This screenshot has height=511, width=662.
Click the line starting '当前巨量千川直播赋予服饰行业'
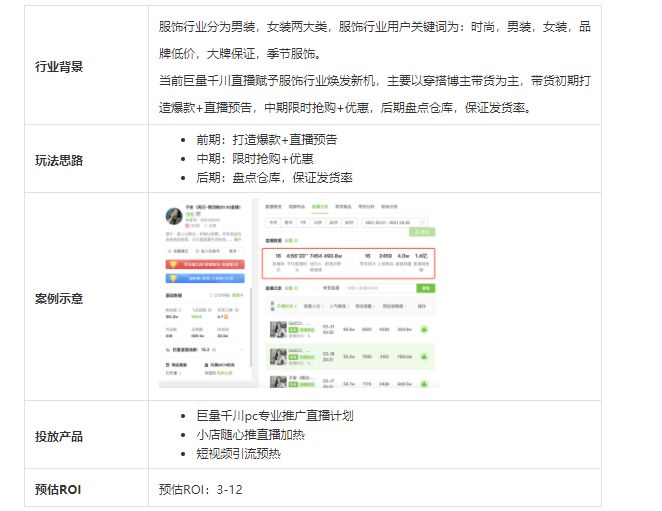[x=375, y=81]
